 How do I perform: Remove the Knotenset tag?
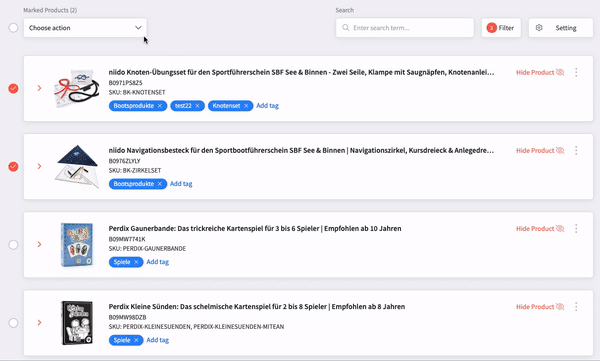click(x=246, y=106)
